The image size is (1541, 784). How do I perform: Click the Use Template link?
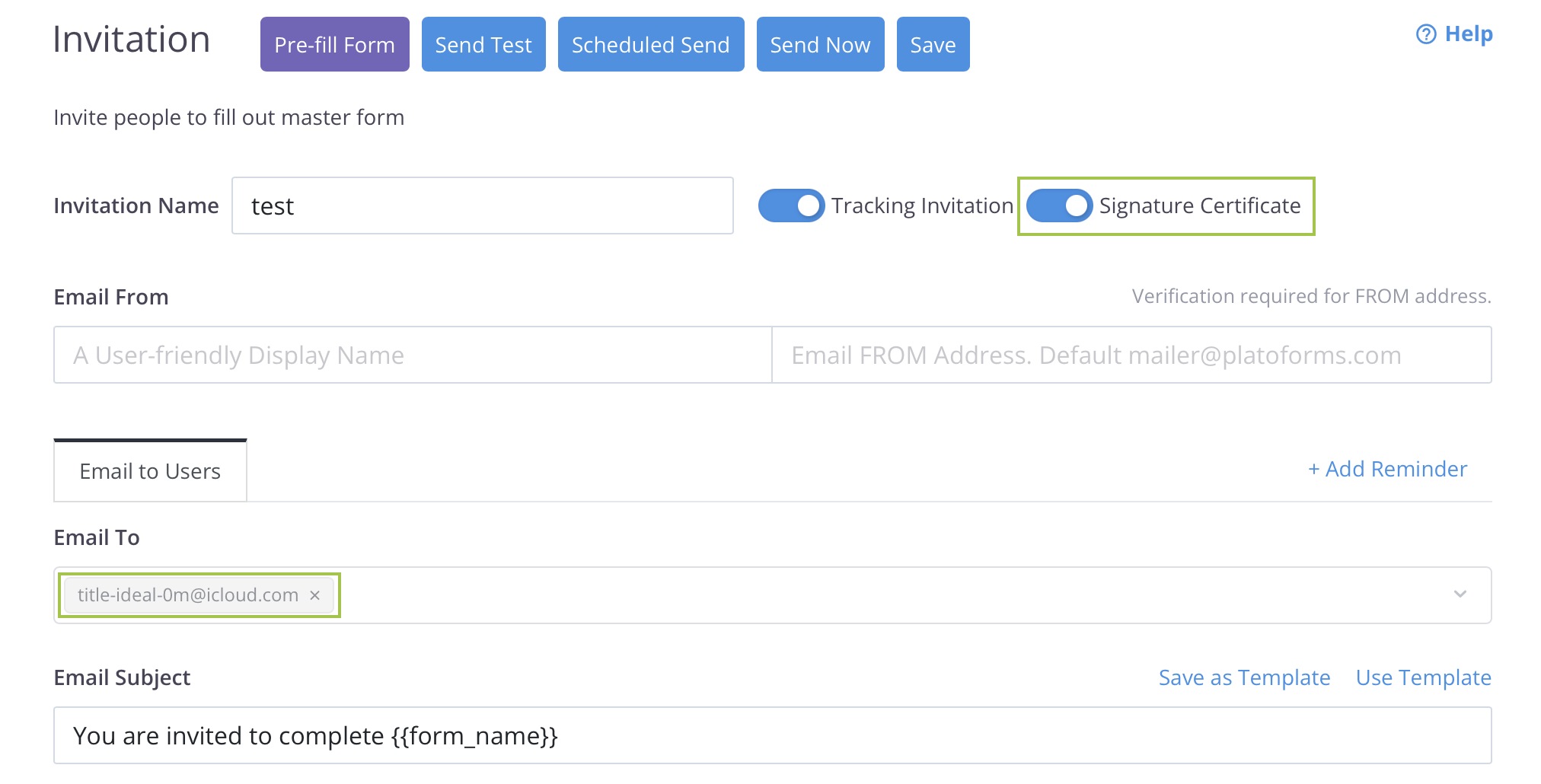[1423, 677]
